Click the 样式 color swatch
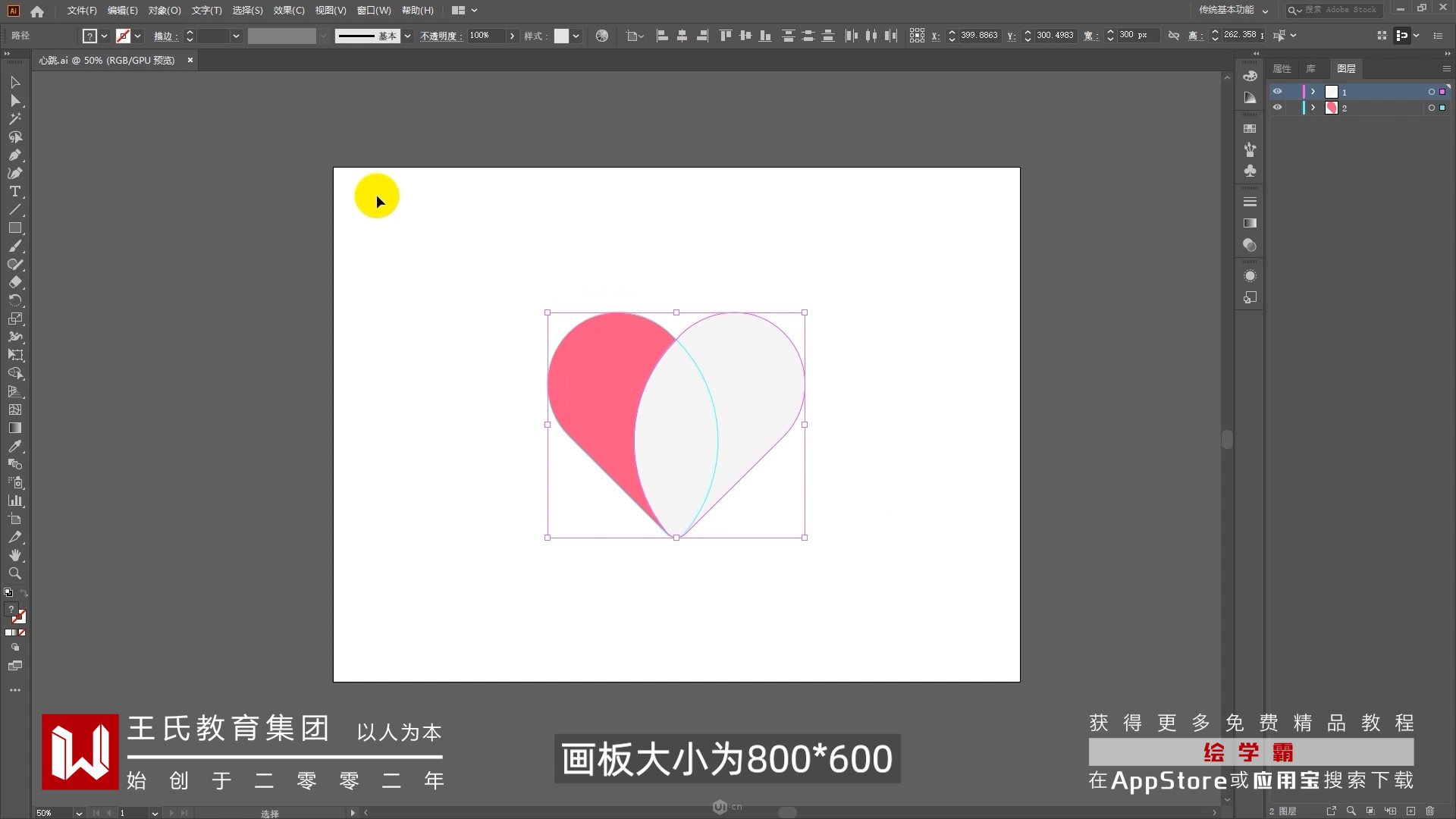 click(x=561, y=36)
